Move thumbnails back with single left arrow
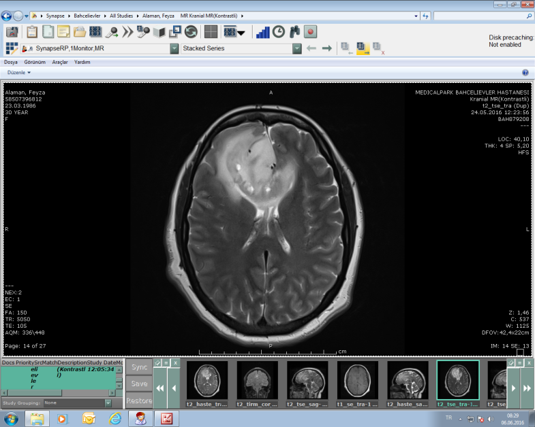This screenshot has width=535, height=427. (174, 388)
